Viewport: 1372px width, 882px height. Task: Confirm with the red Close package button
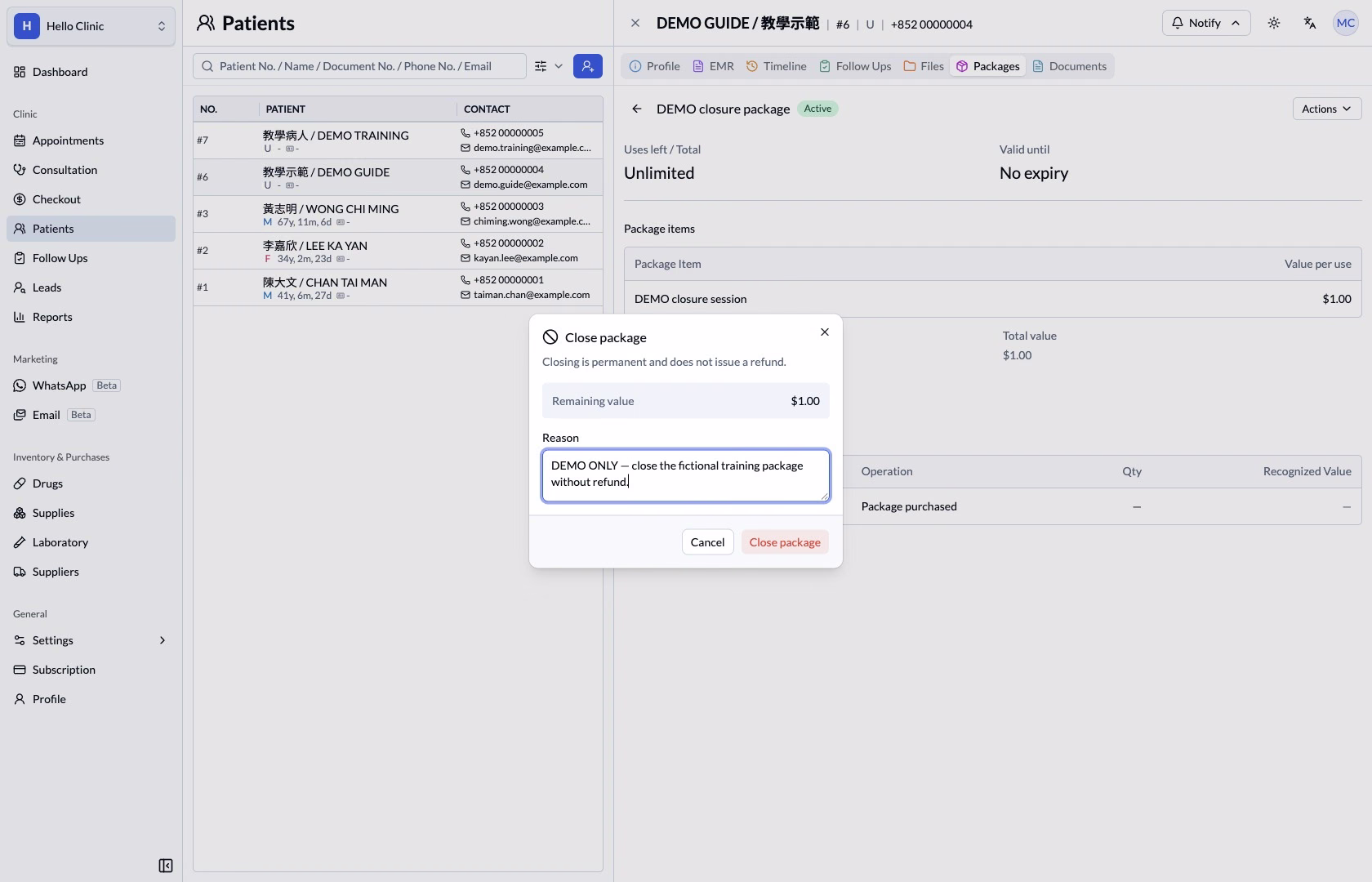(785, 542)
